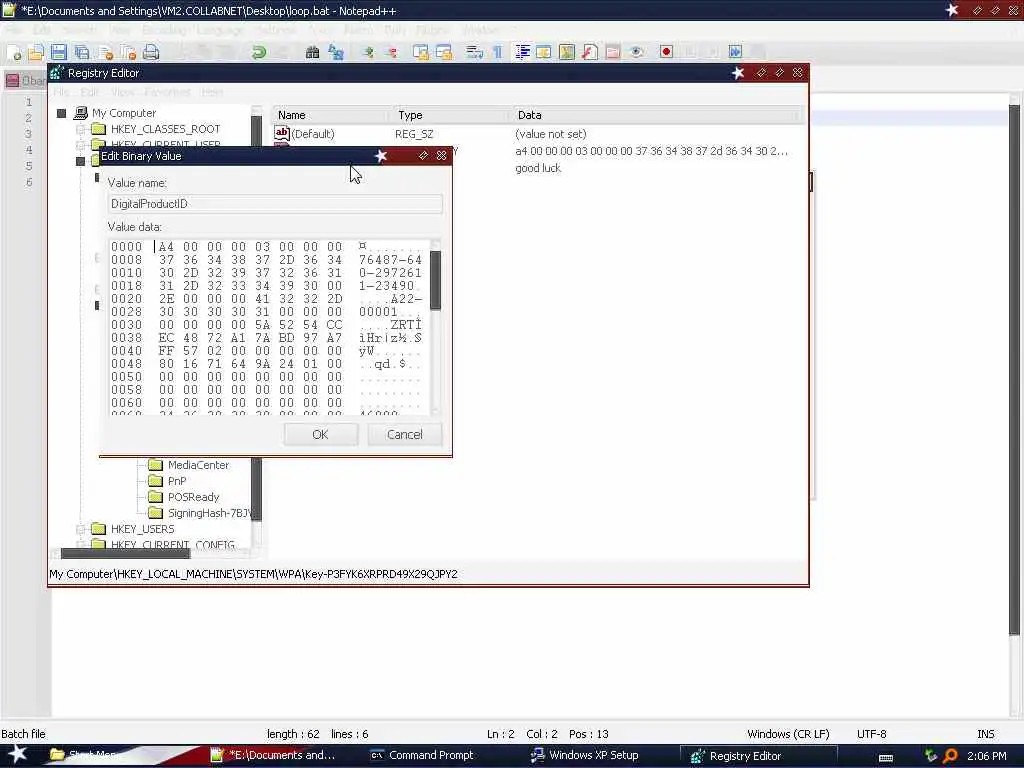Expand the HKEY_USERS registry node

point(80,529)
